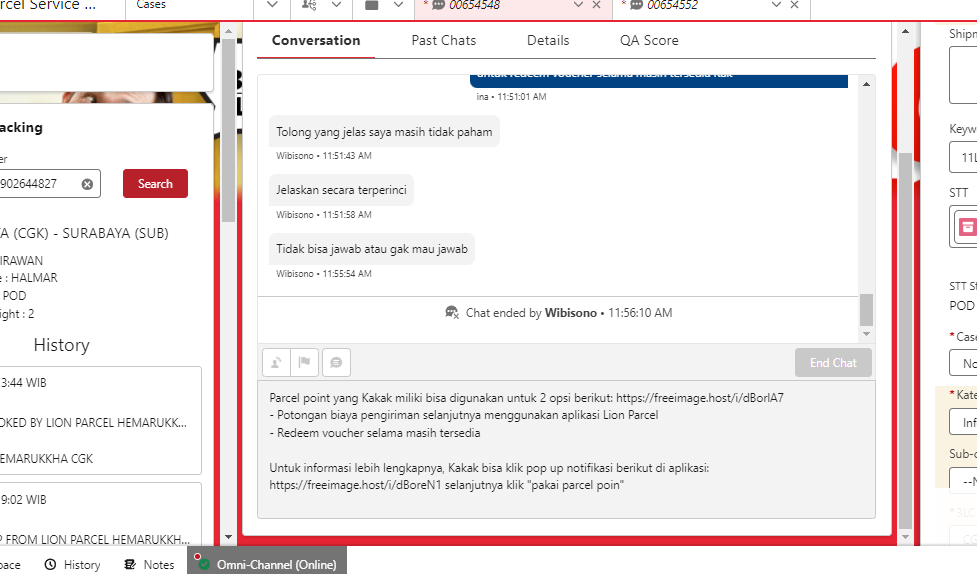Screen dimensions: 977x574
Task: Switch to the Conversation tab
Action: point(316,41)
